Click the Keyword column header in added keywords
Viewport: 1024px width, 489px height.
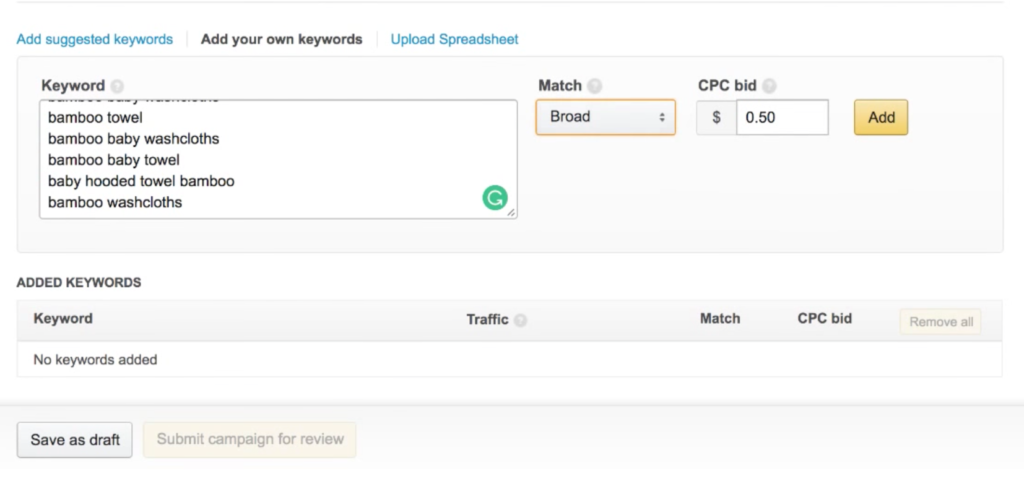coord(63,318)
